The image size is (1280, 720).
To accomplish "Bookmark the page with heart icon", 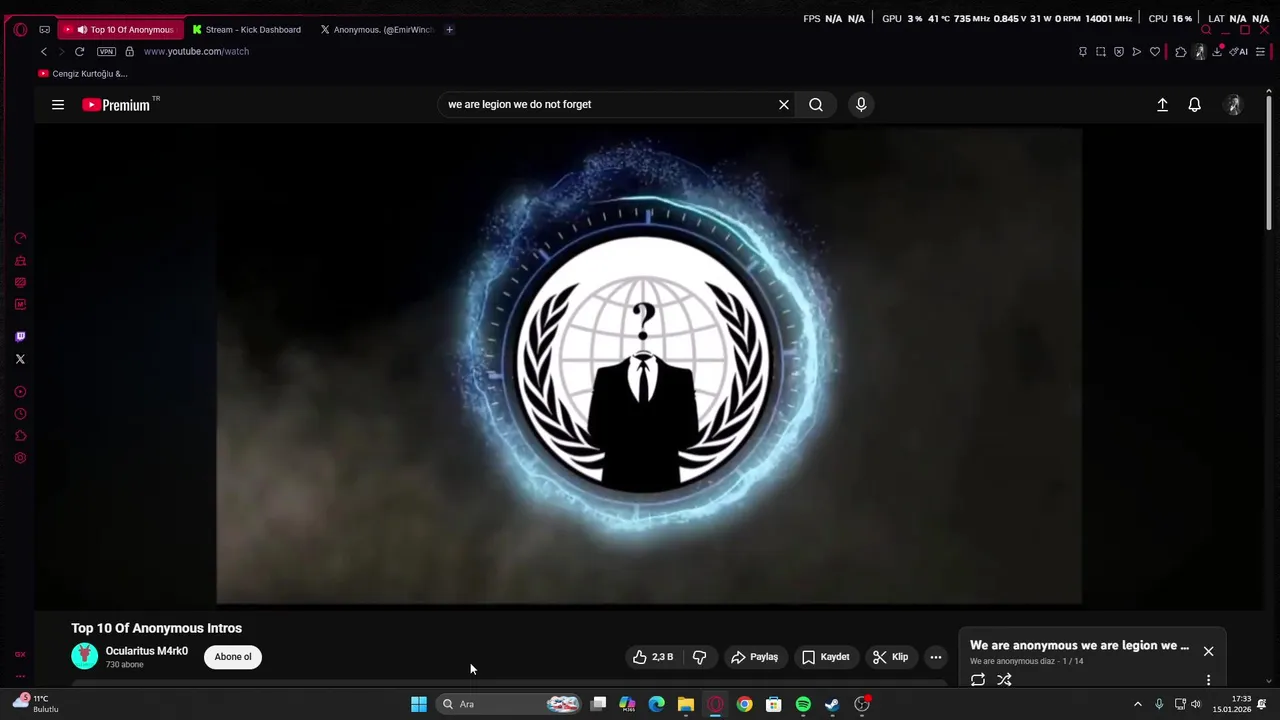I will point(1154,51).
